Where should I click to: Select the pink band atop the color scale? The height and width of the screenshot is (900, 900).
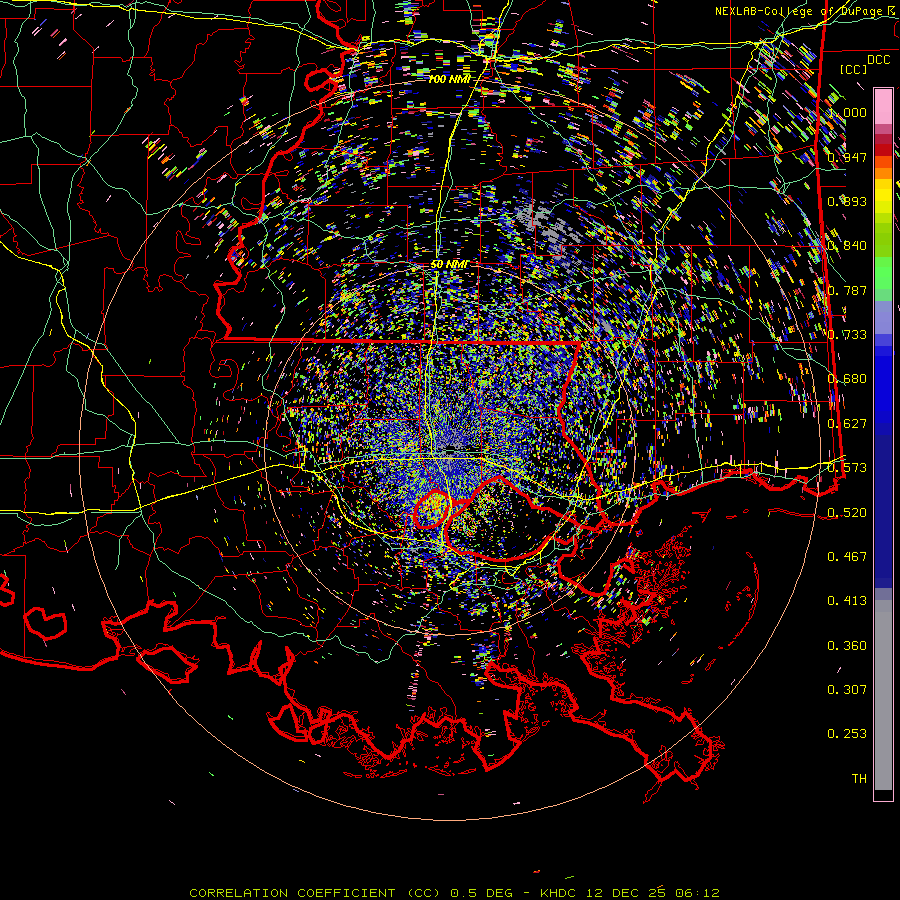pos(883,107)
